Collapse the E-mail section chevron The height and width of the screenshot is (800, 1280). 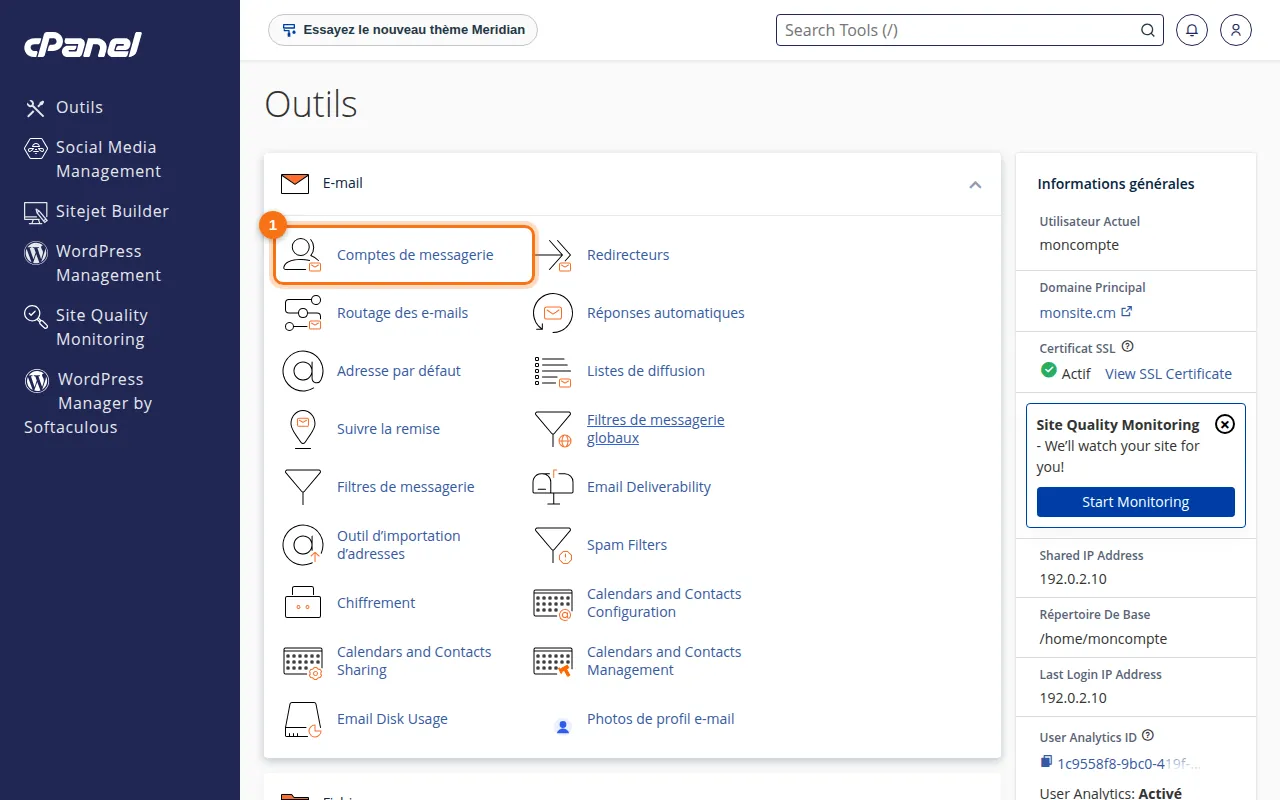coord(975,184)
